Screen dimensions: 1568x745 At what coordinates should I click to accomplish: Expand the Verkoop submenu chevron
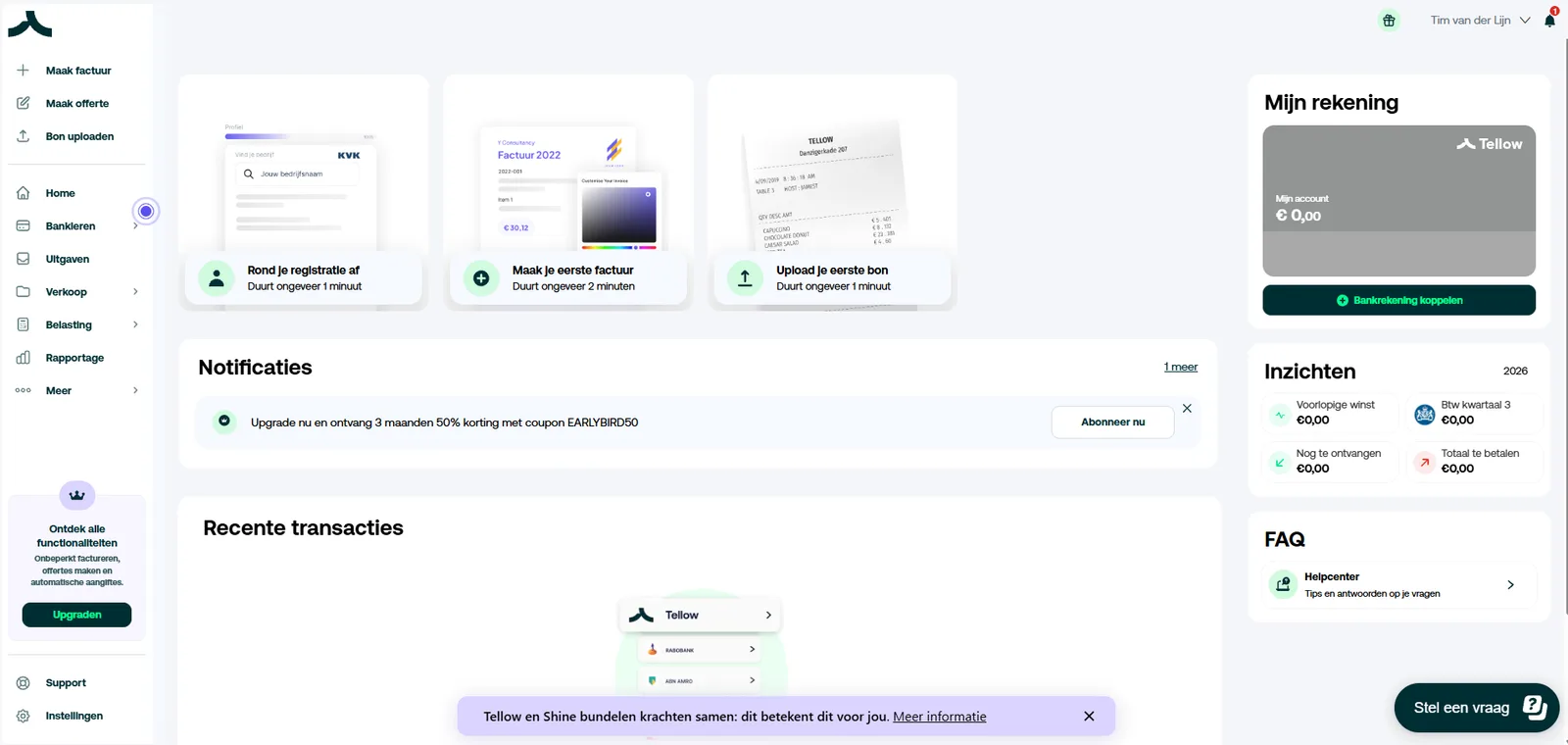point(135,291)
